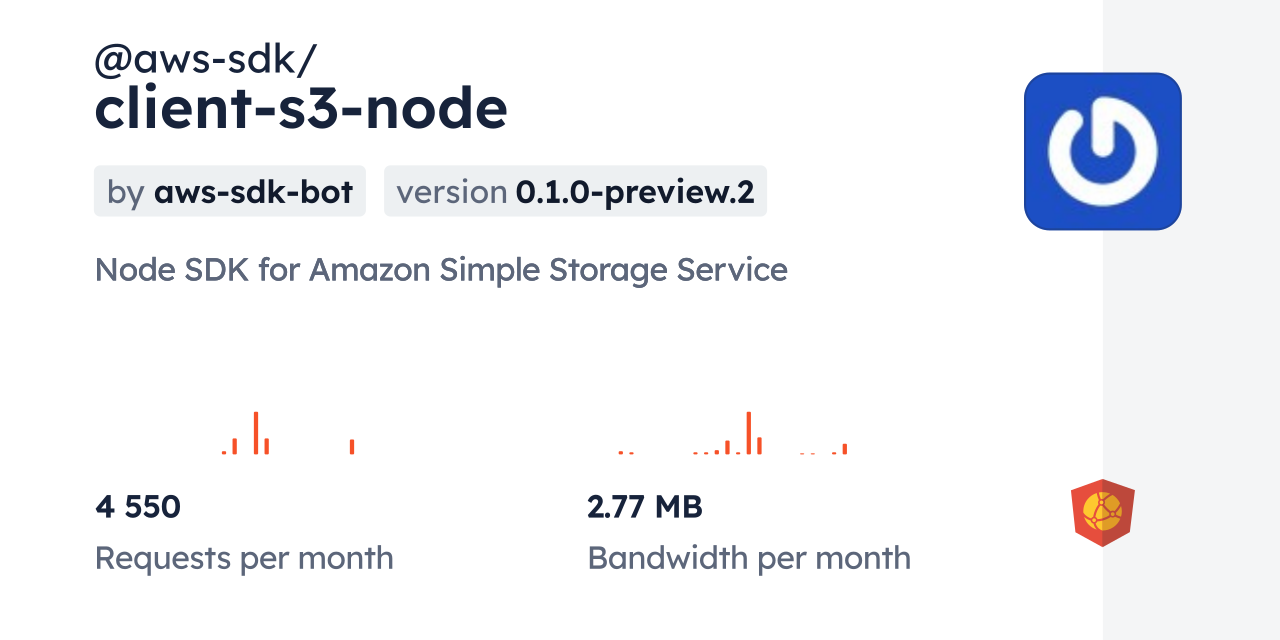Screen dimensions: 1280x640
Task: Select the Node SDK for Amazon description
Action: pos(441,269)
